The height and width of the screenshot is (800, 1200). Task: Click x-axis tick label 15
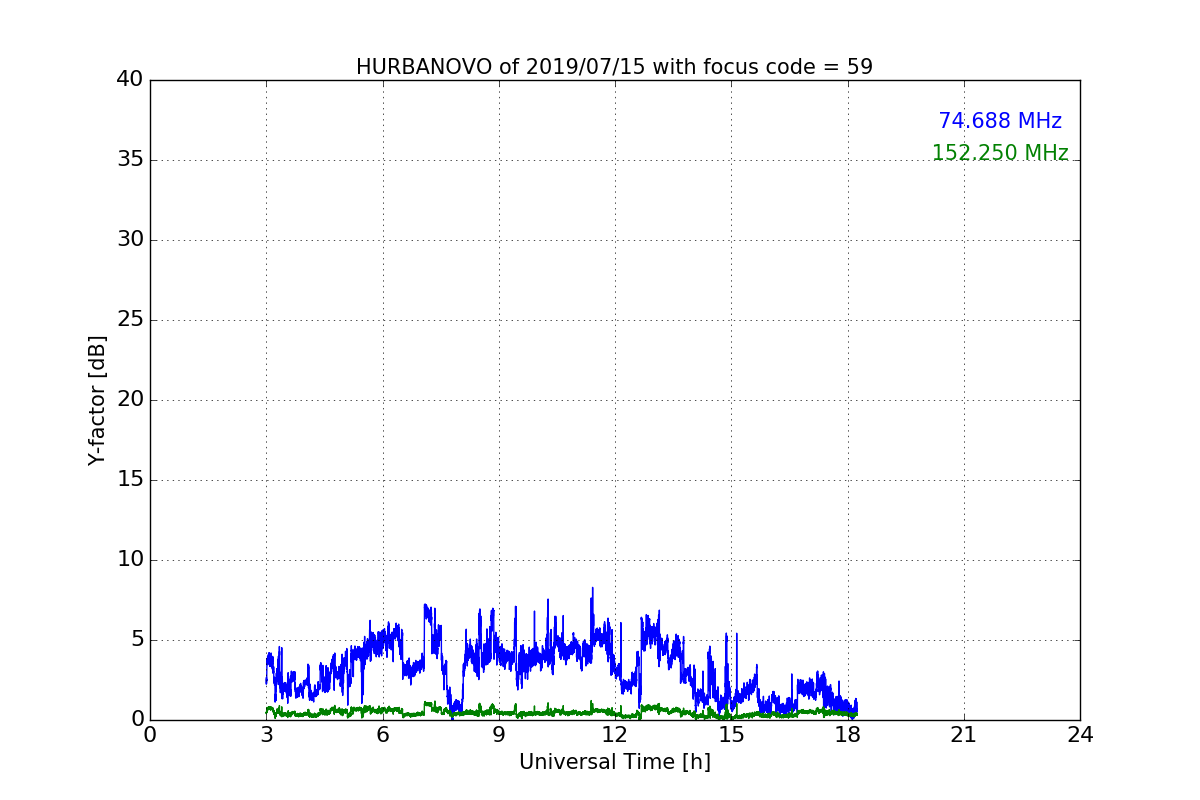pos(731,734)
